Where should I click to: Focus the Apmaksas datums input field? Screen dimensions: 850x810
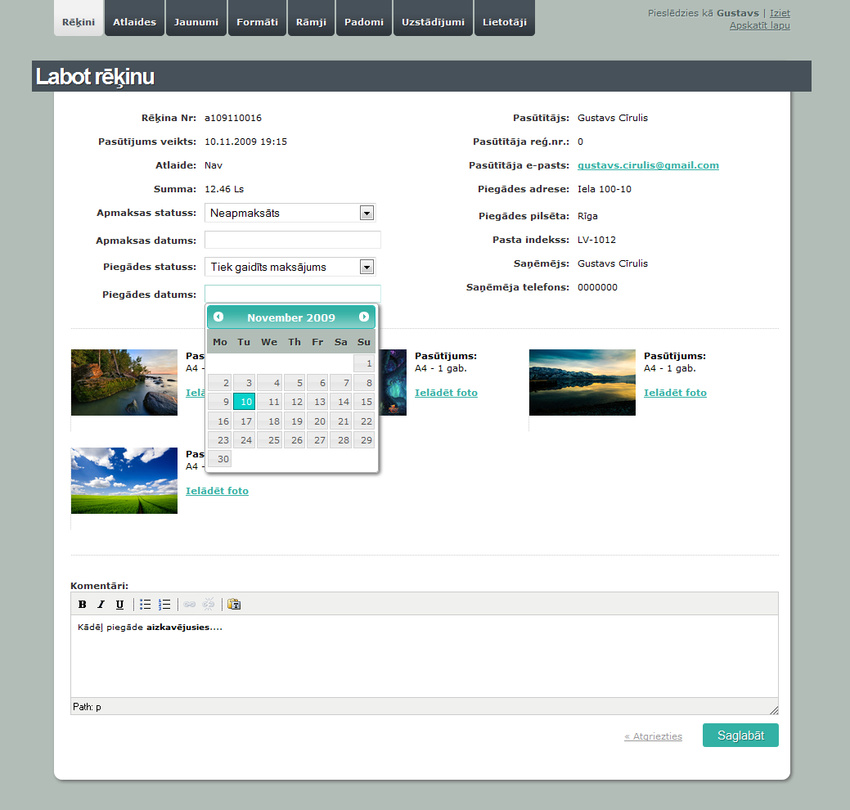[292, 240]
